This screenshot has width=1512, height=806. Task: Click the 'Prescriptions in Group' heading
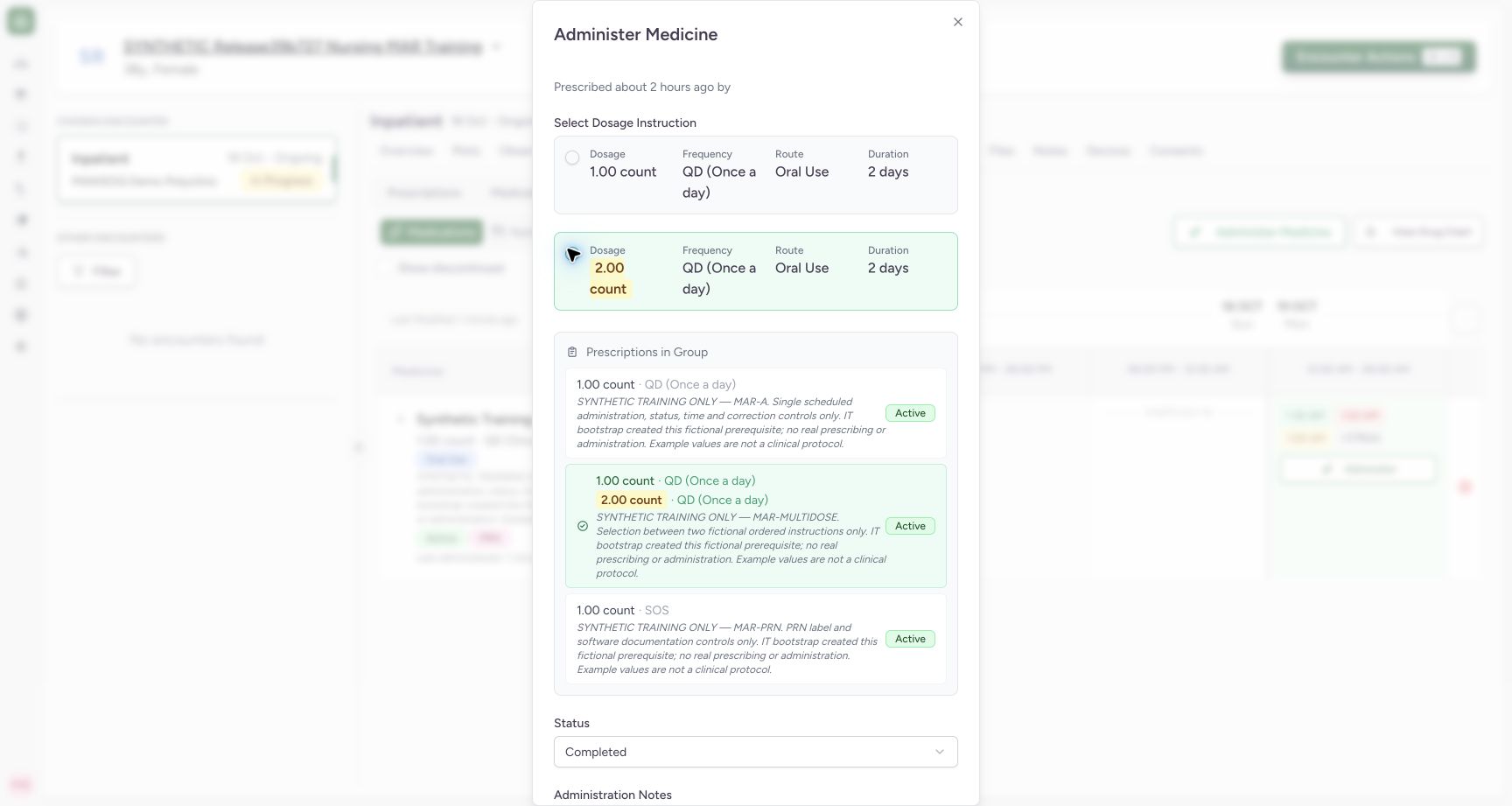coord(647,352)
